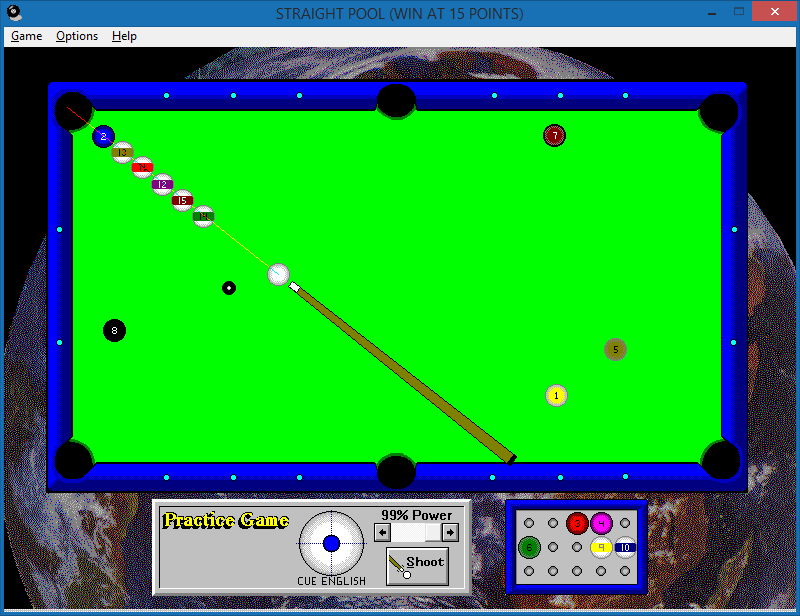Click the striped 14 ball
The width and height of the screenshot is (800, 616).
coord(203,216)
